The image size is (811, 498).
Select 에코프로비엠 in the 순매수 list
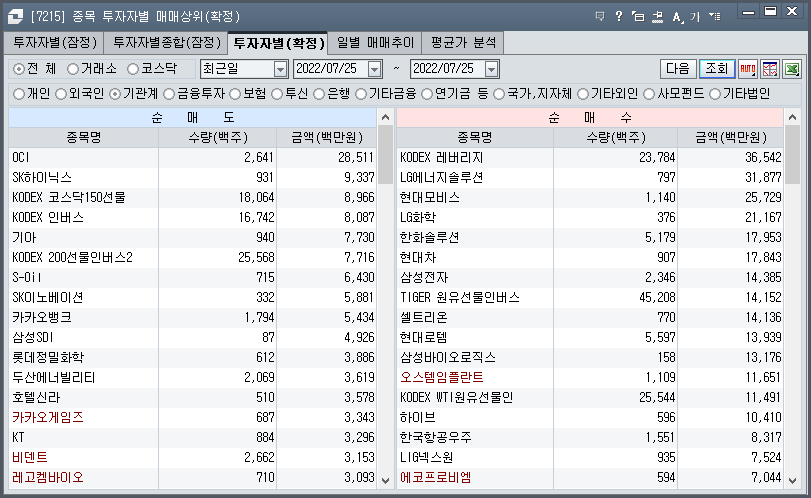(436, 477)
